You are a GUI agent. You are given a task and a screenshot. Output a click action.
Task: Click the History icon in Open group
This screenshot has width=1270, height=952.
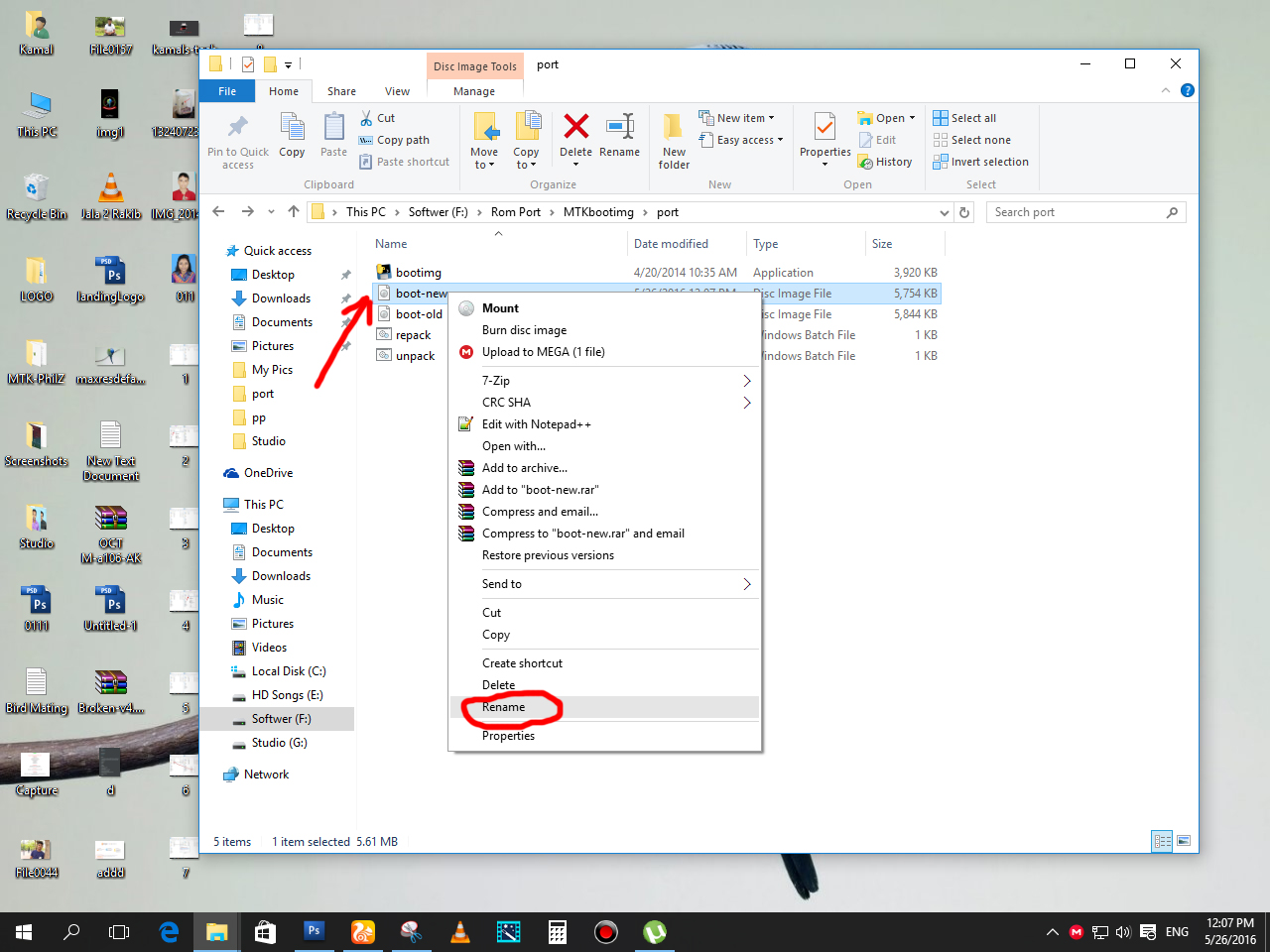[865, 162]
